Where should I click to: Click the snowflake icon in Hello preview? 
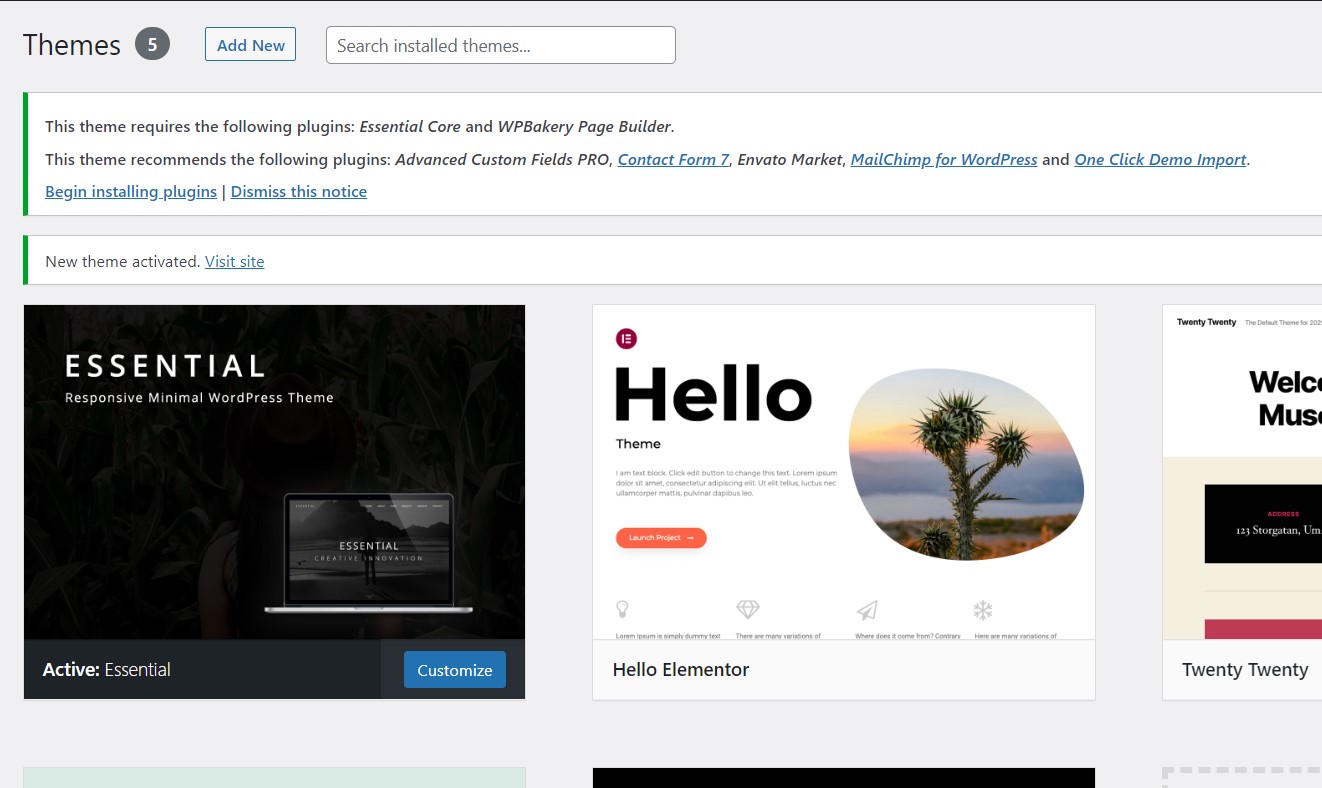(983, 609)
